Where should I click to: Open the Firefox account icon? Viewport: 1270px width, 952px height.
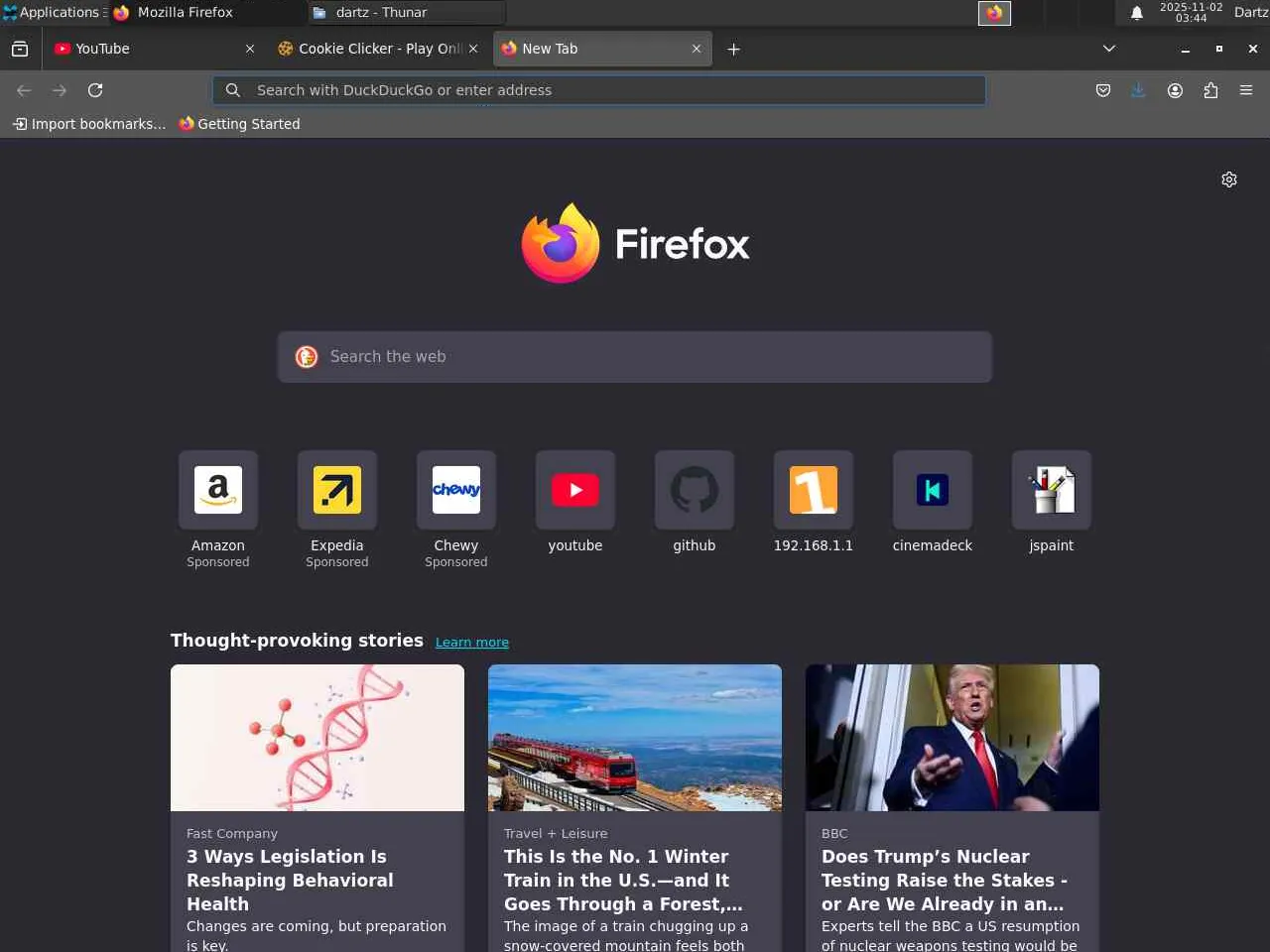tap(1175, 90)
